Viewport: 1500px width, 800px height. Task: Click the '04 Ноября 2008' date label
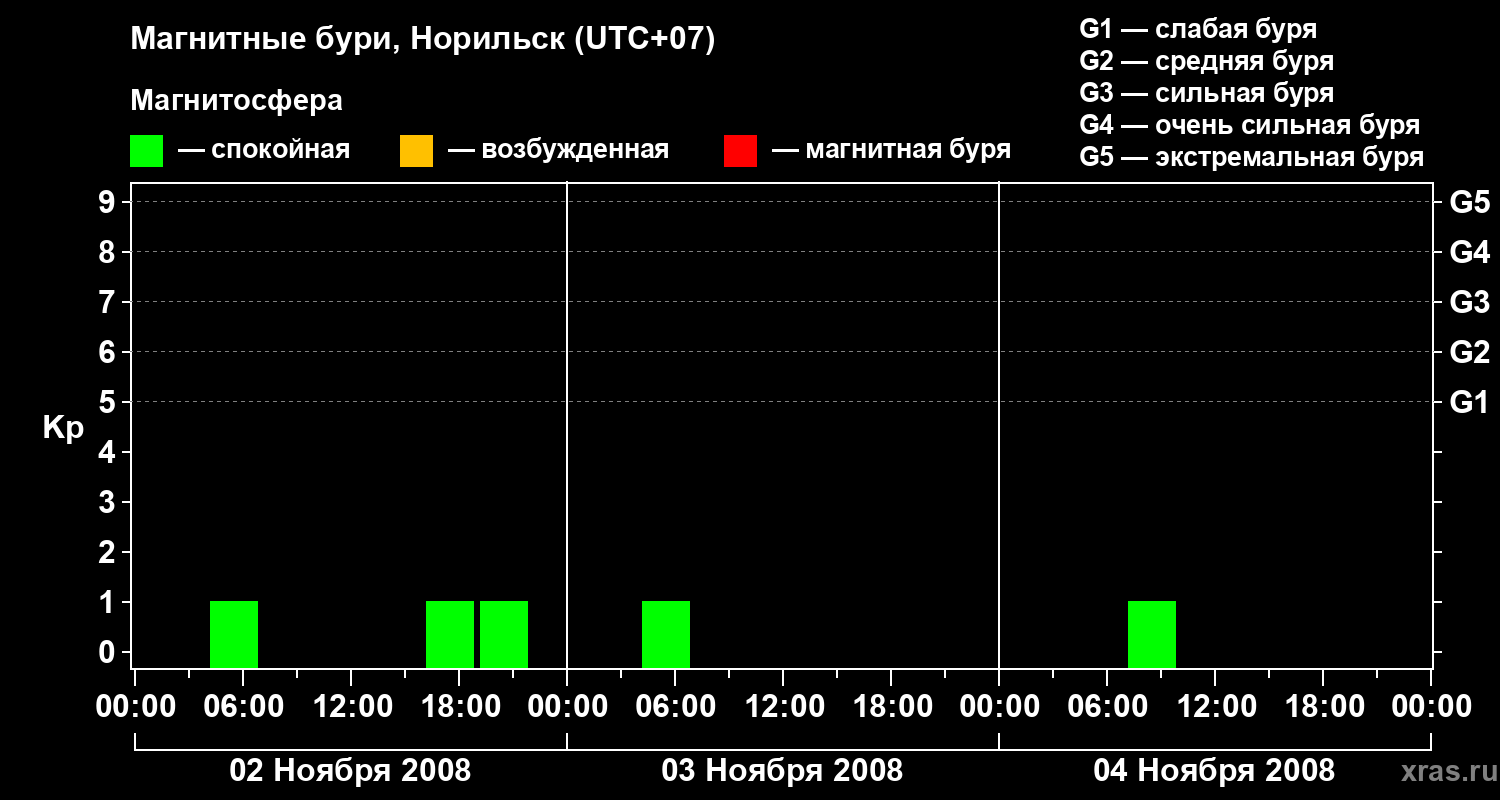pos(1214,770)
